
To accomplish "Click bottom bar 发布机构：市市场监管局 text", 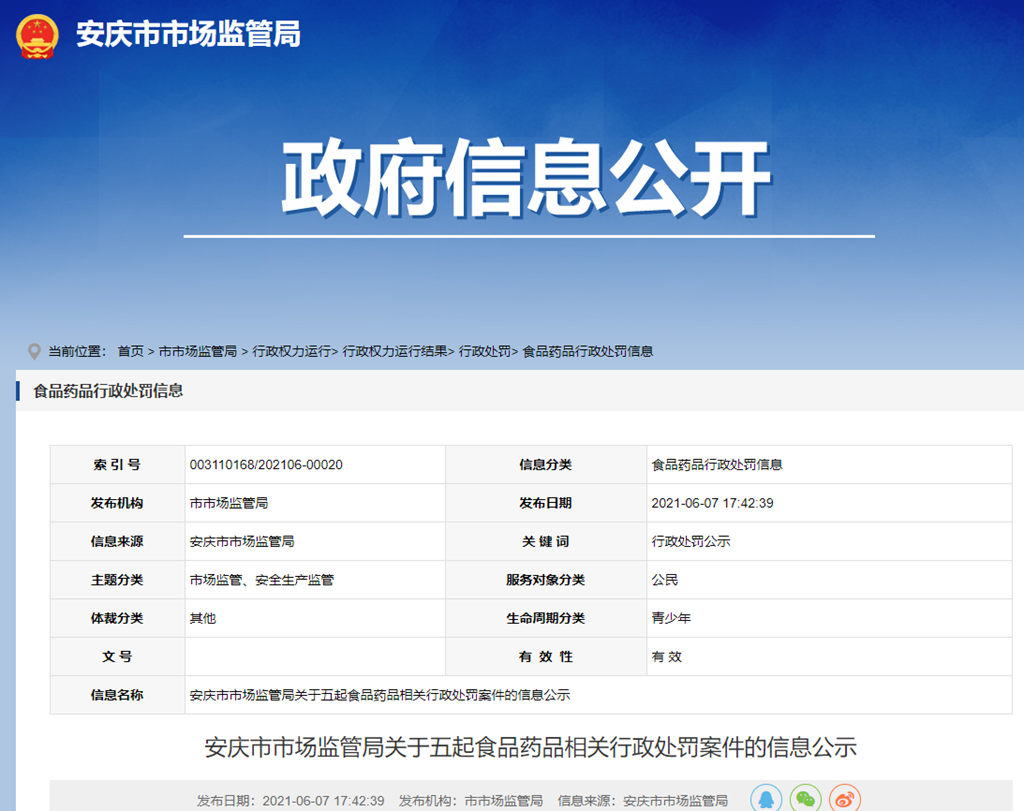I will click(x=471, y=801).
